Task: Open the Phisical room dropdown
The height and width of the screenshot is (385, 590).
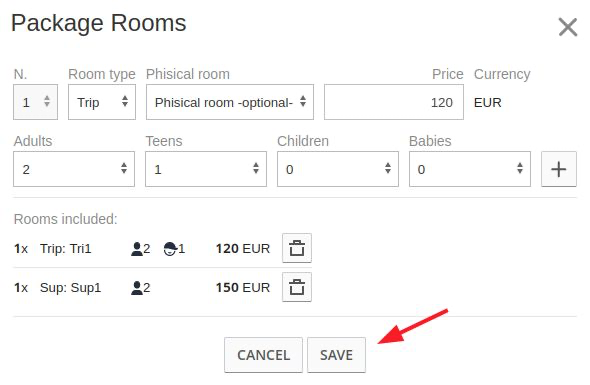Action: (x=230, y=102)
